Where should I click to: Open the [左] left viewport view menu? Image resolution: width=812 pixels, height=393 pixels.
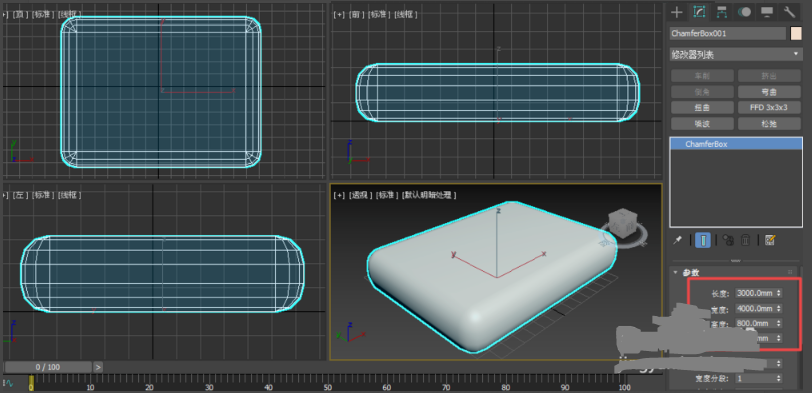[x=21, y=195]
